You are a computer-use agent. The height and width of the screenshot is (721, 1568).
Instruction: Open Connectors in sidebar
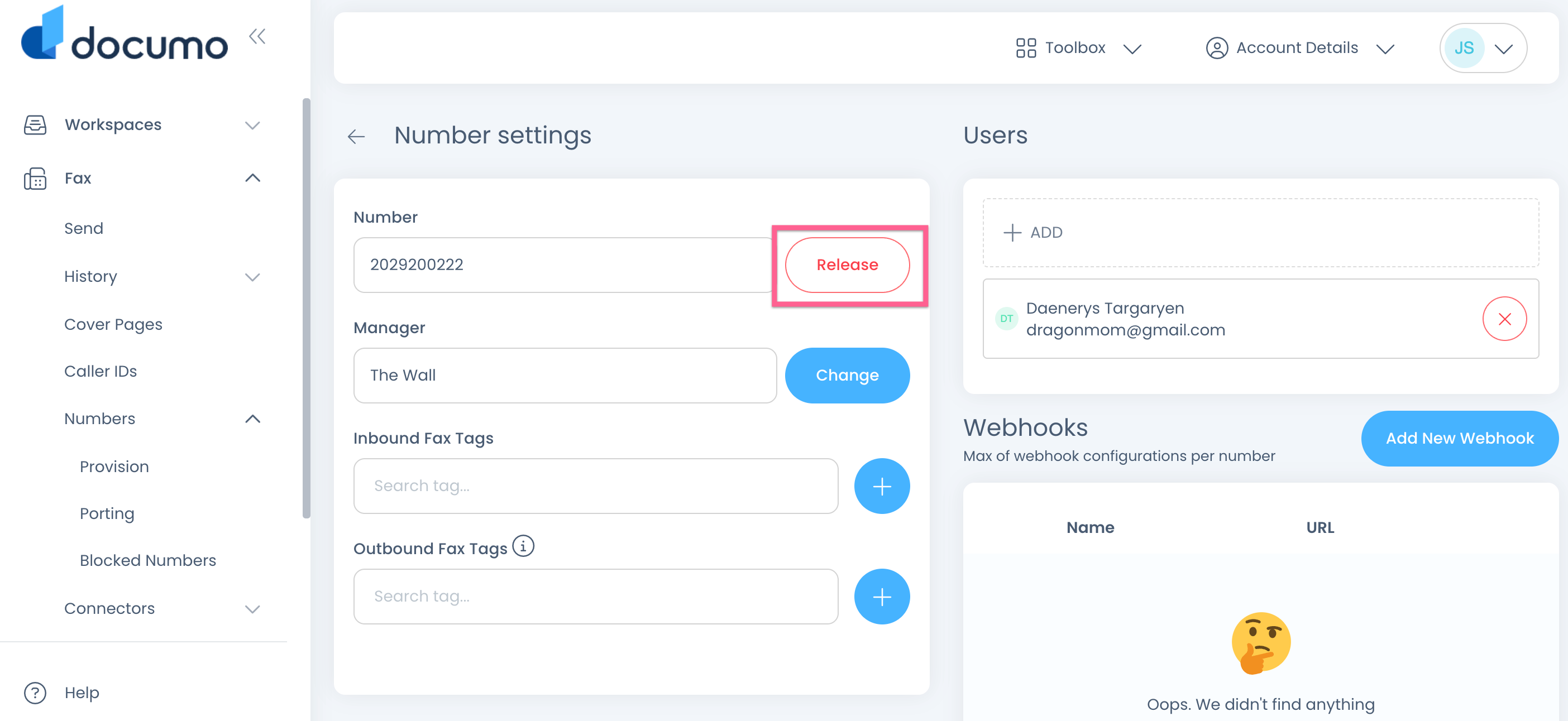[x=109, y=608]
